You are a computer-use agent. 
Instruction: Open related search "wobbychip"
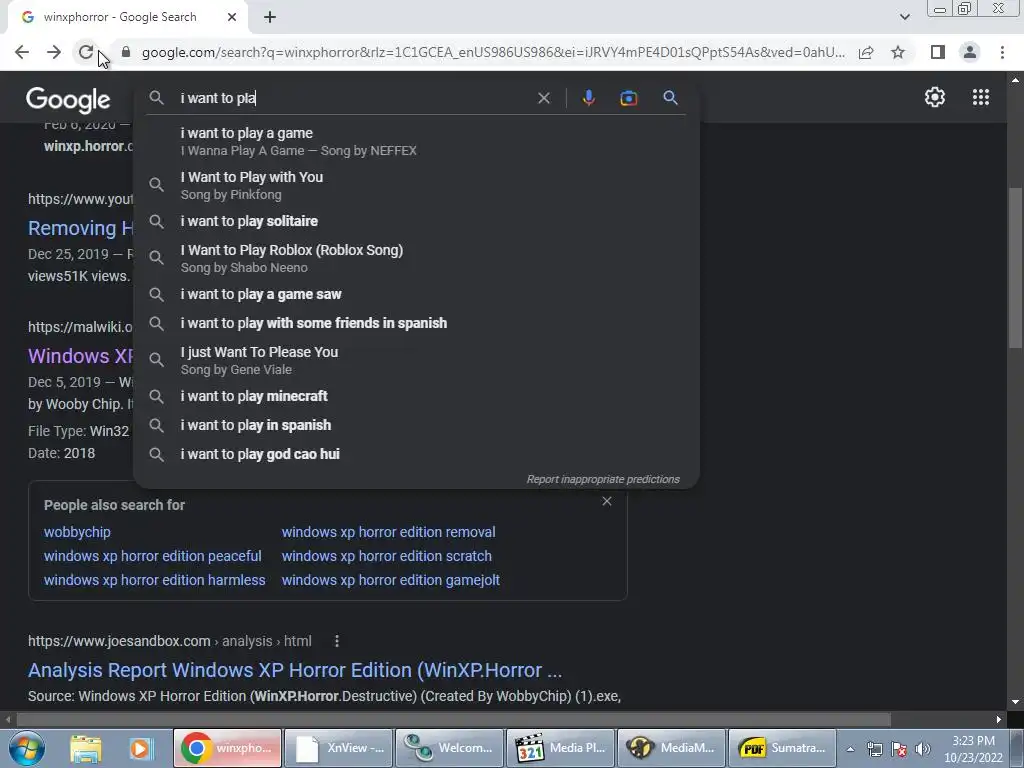click(x=77, y=532)
